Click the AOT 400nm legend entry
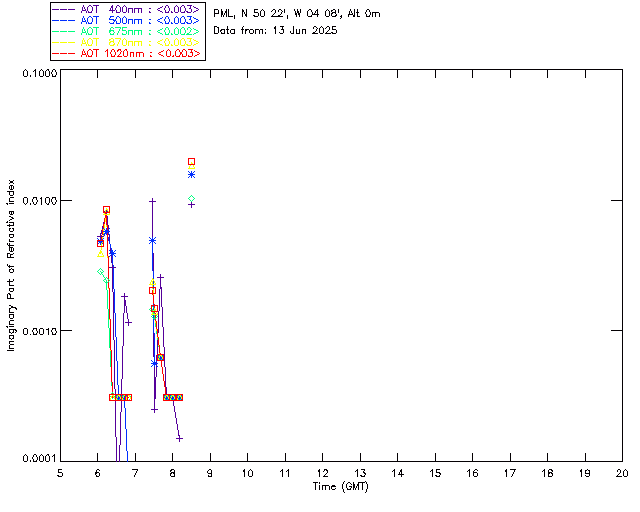This screenshot has width=640, height=512. point(126,9)
